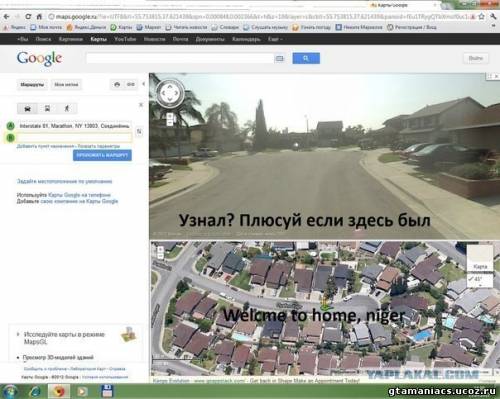Click Добавить пункт назначения link

[45, 146]
